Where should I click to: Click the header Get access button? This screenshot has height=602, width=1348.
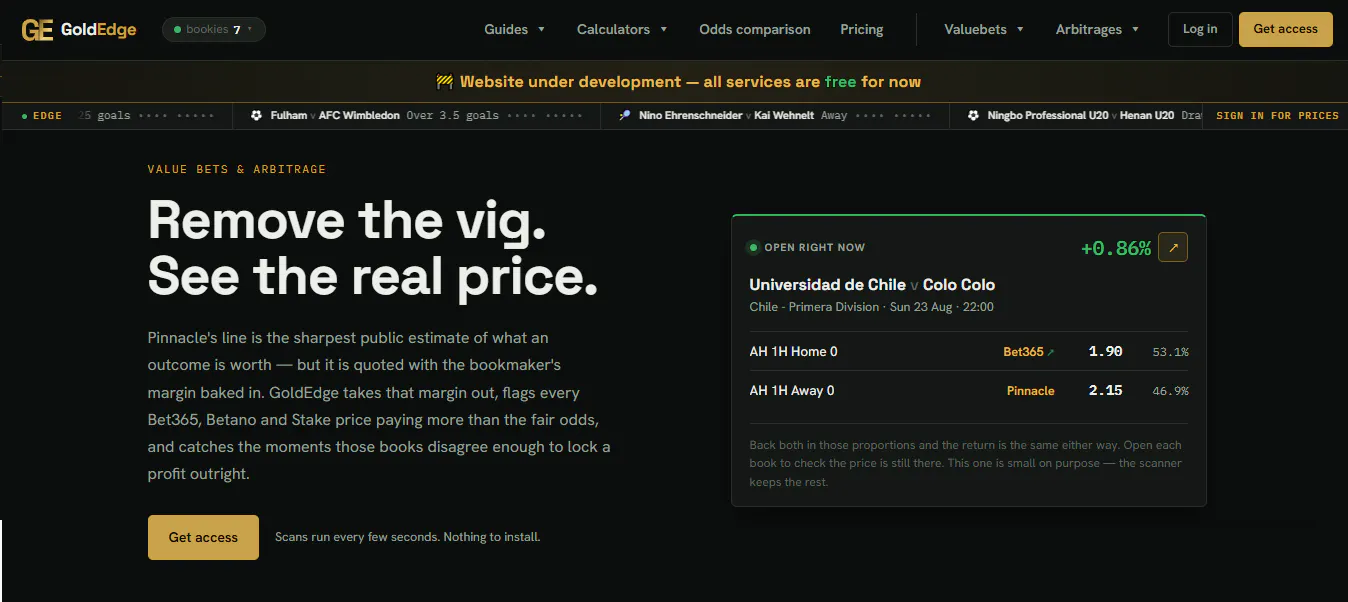click(1285, 29)
